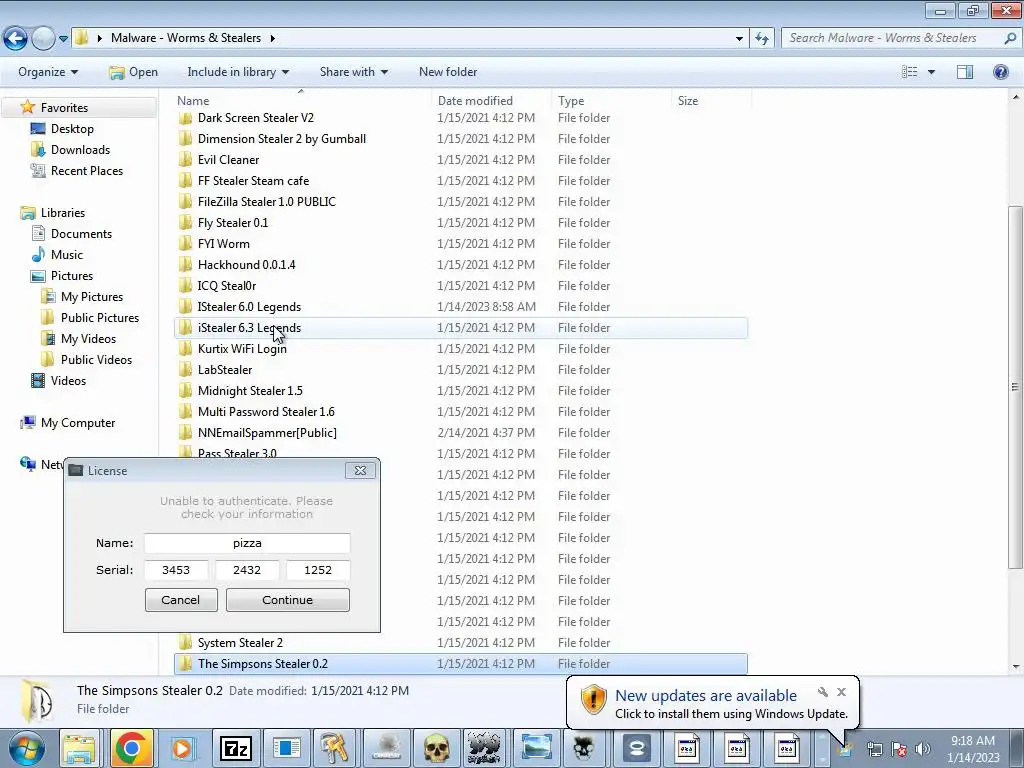Select Desktop in Favorites
1024x768 pixels.
[x=72, y=129]
